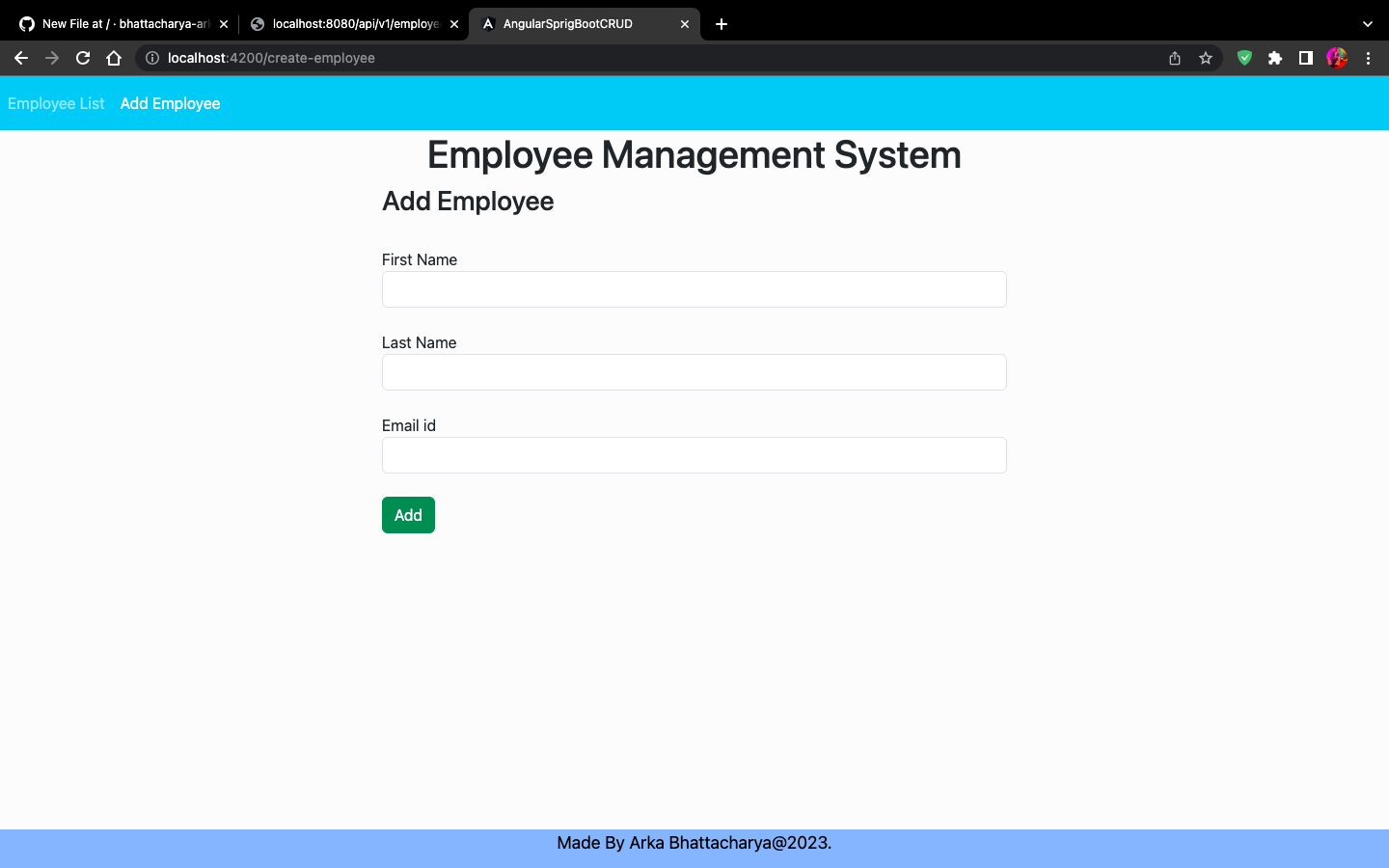Go to browser home page
The height and width of the screenshot is (868, 1389).
114,58
